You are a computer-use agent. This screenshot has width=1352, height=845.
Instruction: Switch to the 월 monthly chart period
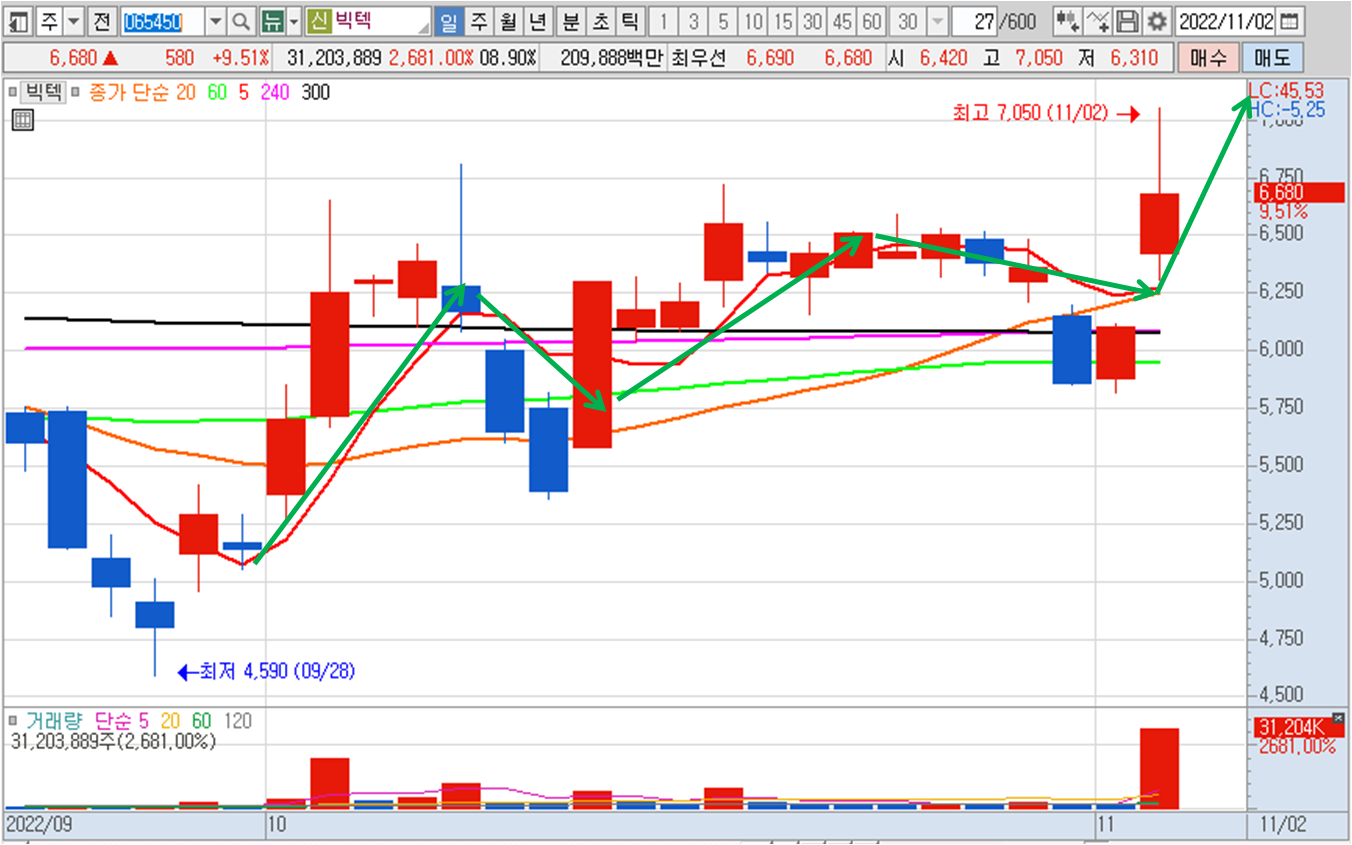[x=508, y=21]
